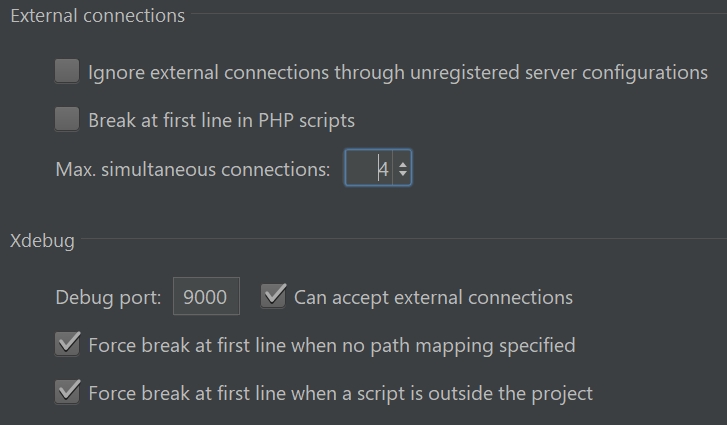Screen dimensions: 727x425
Task: Enable Ignore external connections checkbox
Action: (x=67, y=72)
